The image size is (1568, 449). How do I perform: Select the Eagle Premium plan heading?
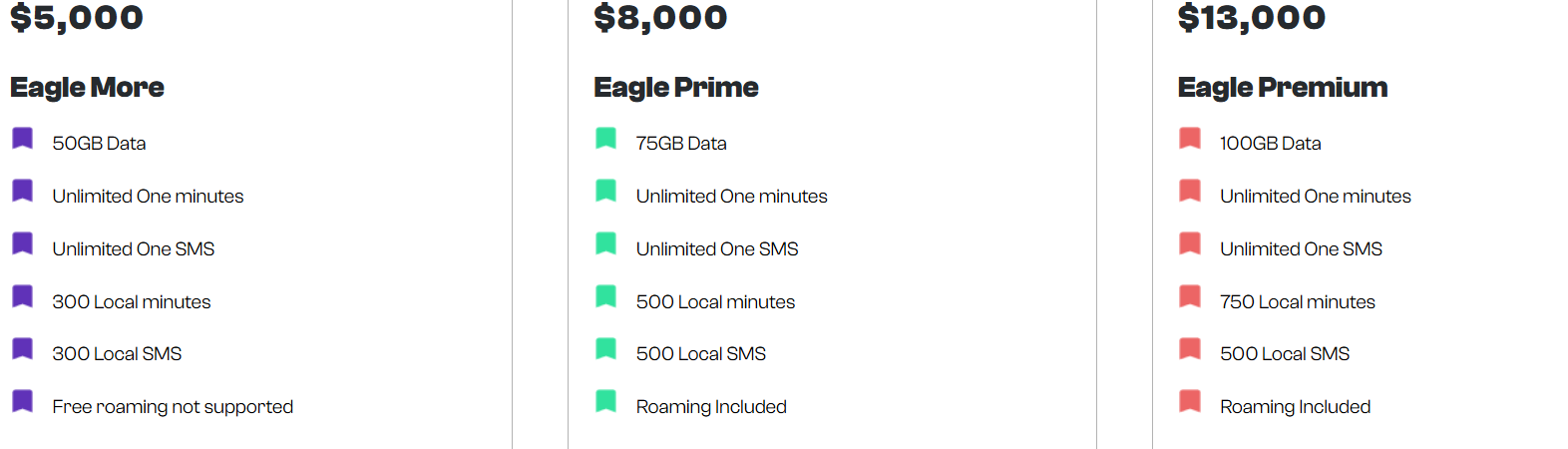point(1283,88)
